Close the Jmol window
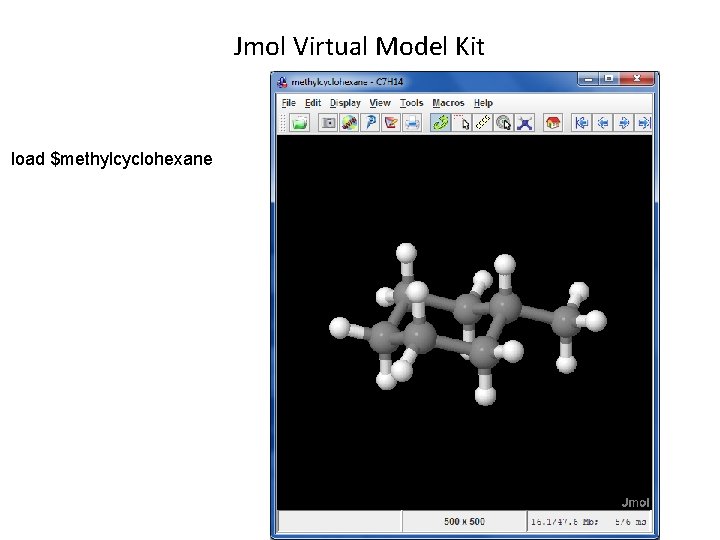The width and height of the screenshot is (720, 540). (x=636, y=79)
